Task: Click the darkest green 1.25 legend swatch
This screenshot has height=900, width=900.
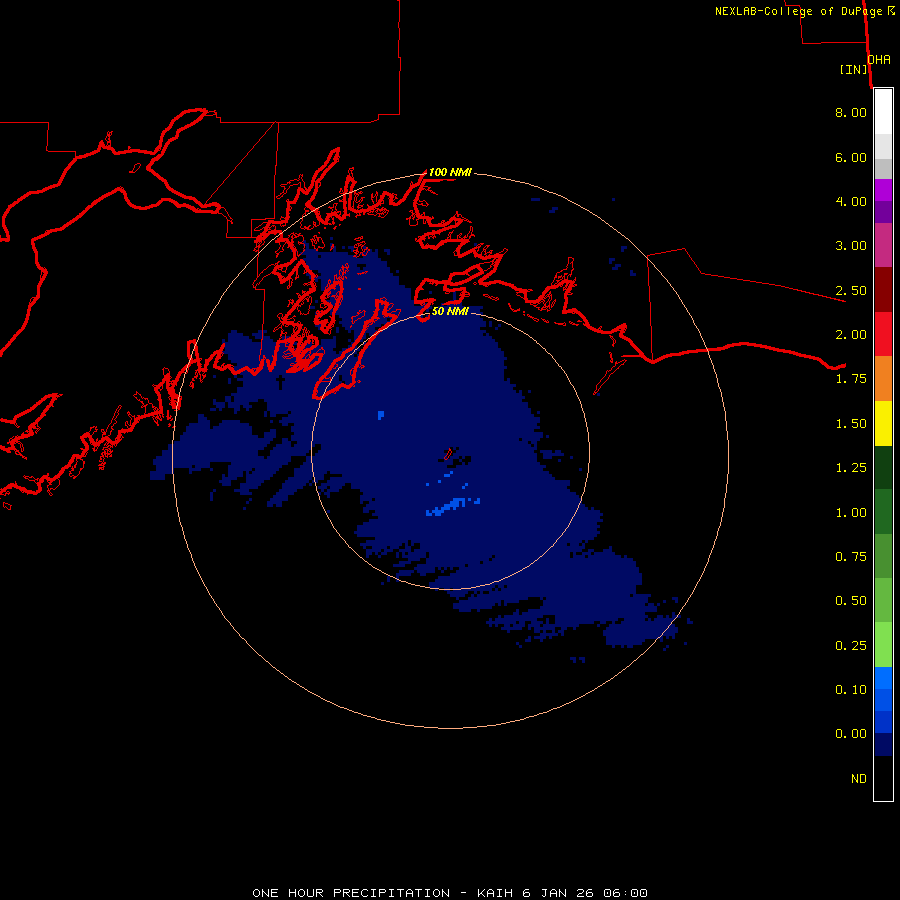Action: [883, 467]
